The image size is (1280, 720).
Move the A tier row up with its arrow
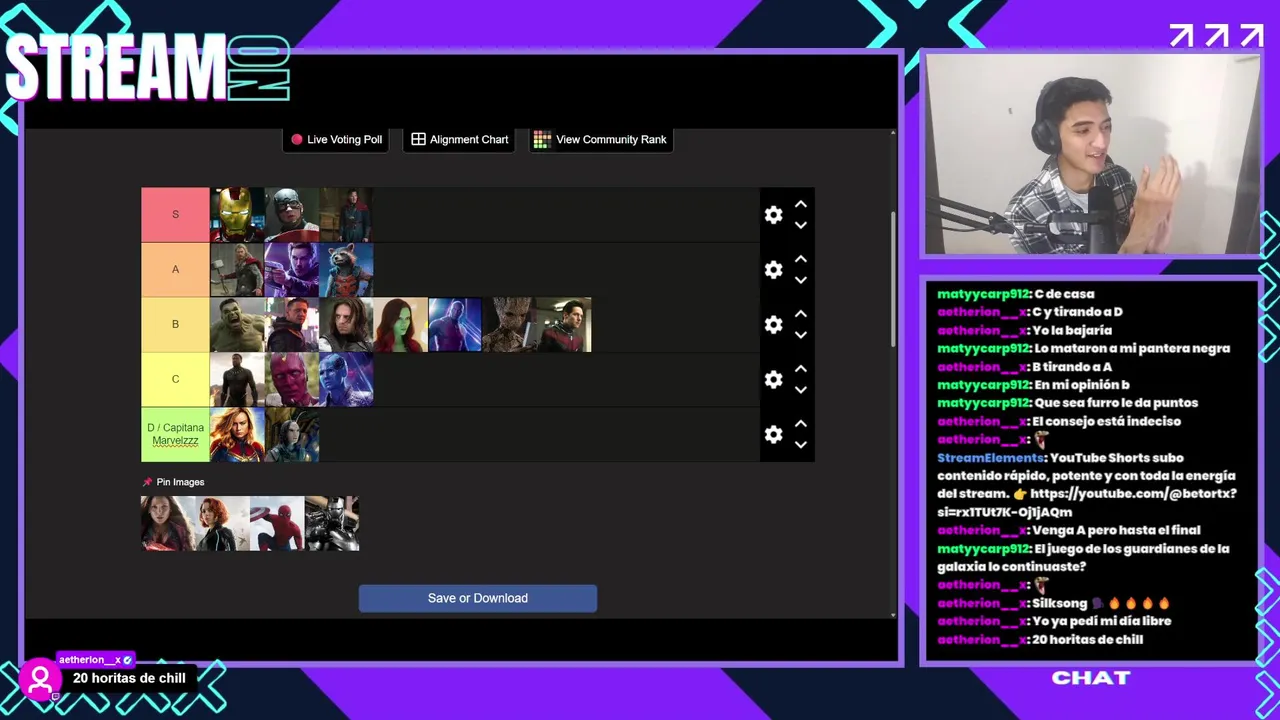[801, 259]
